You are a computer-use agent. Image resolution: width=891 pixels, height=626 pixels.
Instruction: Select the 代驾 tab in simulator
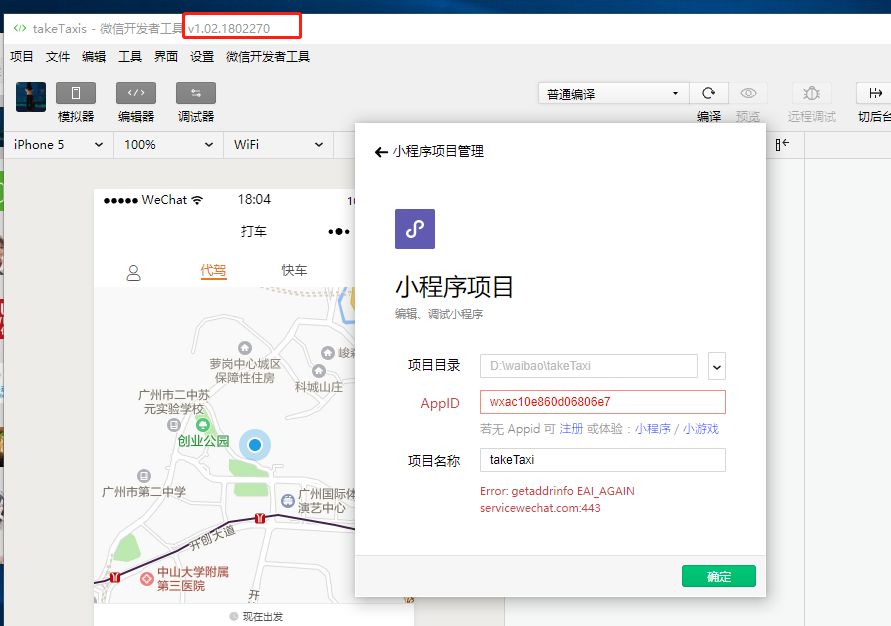tap(213, 270)
